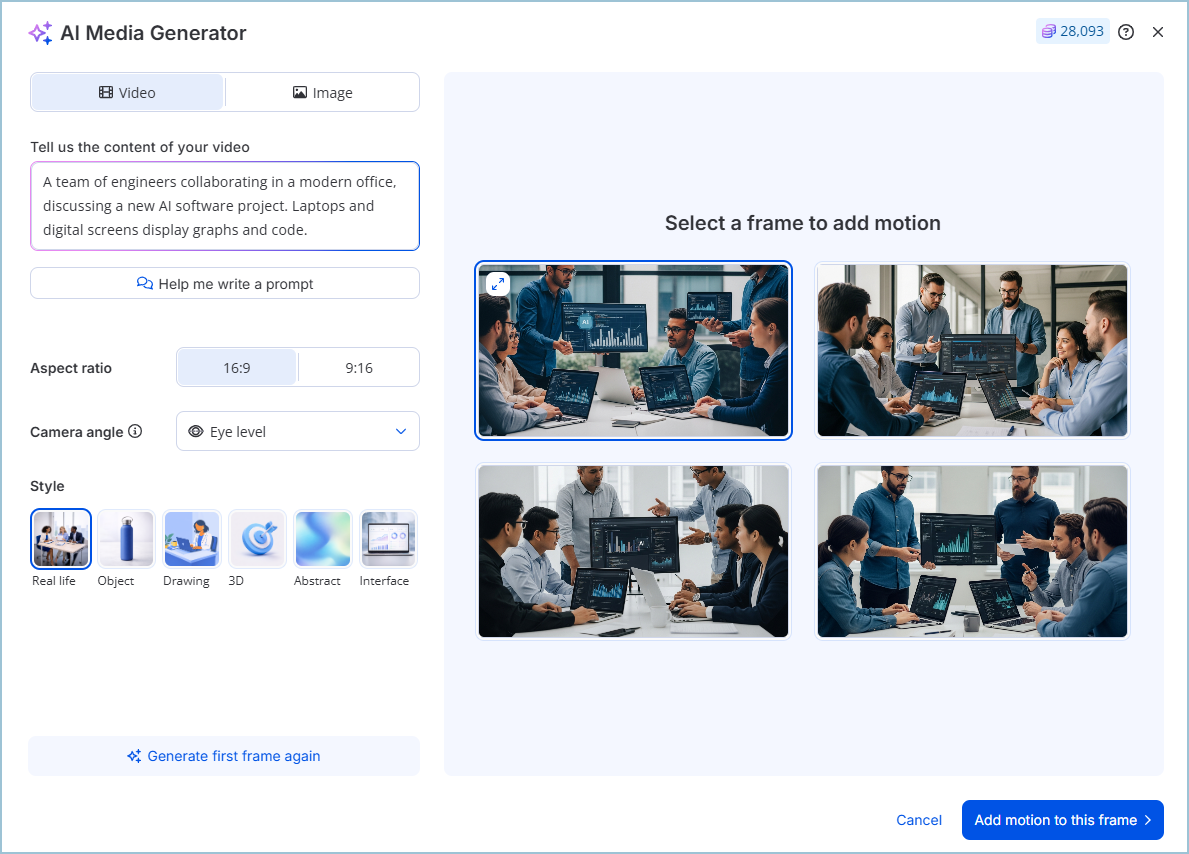
Task: Switch aspect ratio to 9:16
Action: pyautogui.click(x=359, y=368)
